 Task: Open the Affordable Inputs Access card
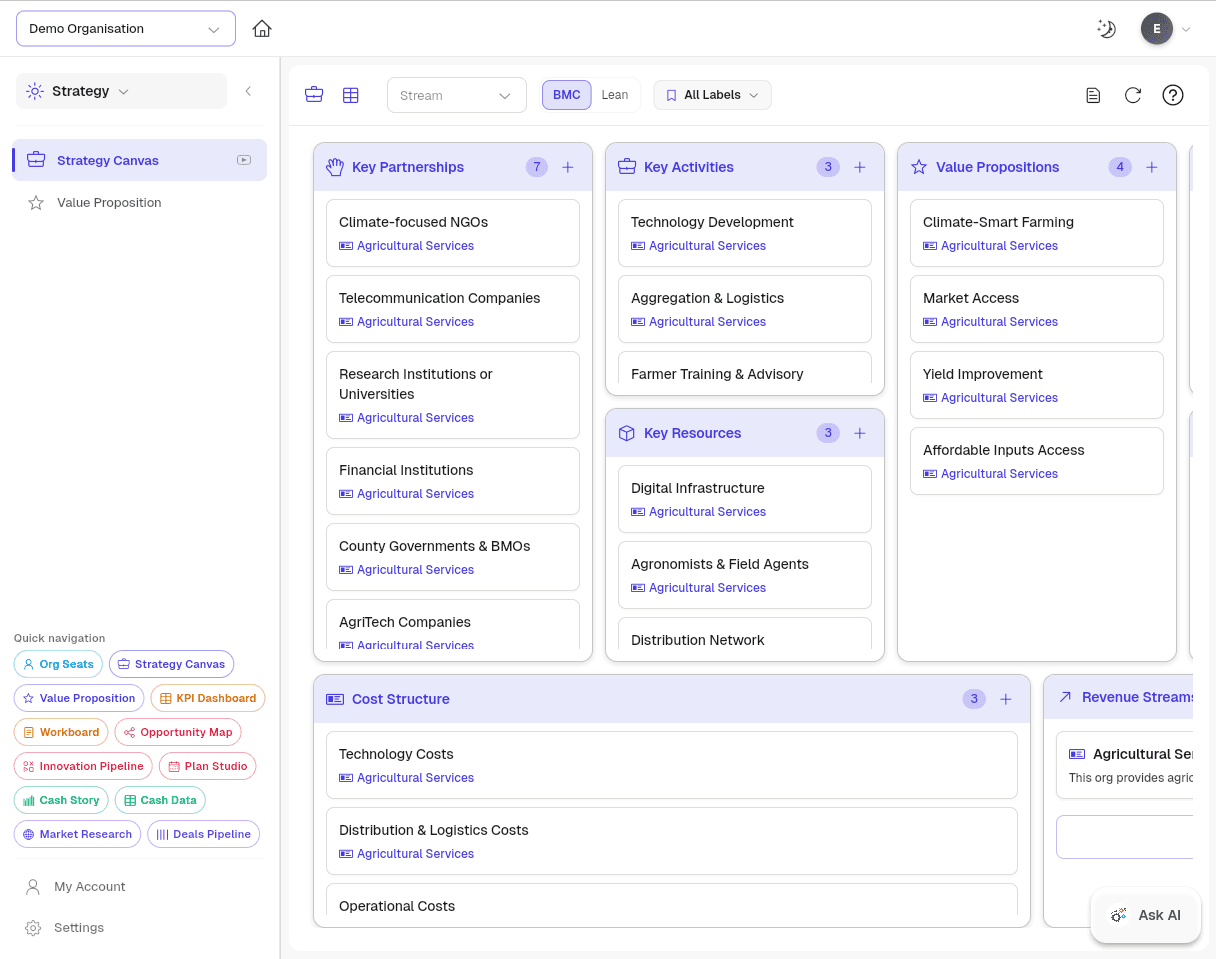1037,461
